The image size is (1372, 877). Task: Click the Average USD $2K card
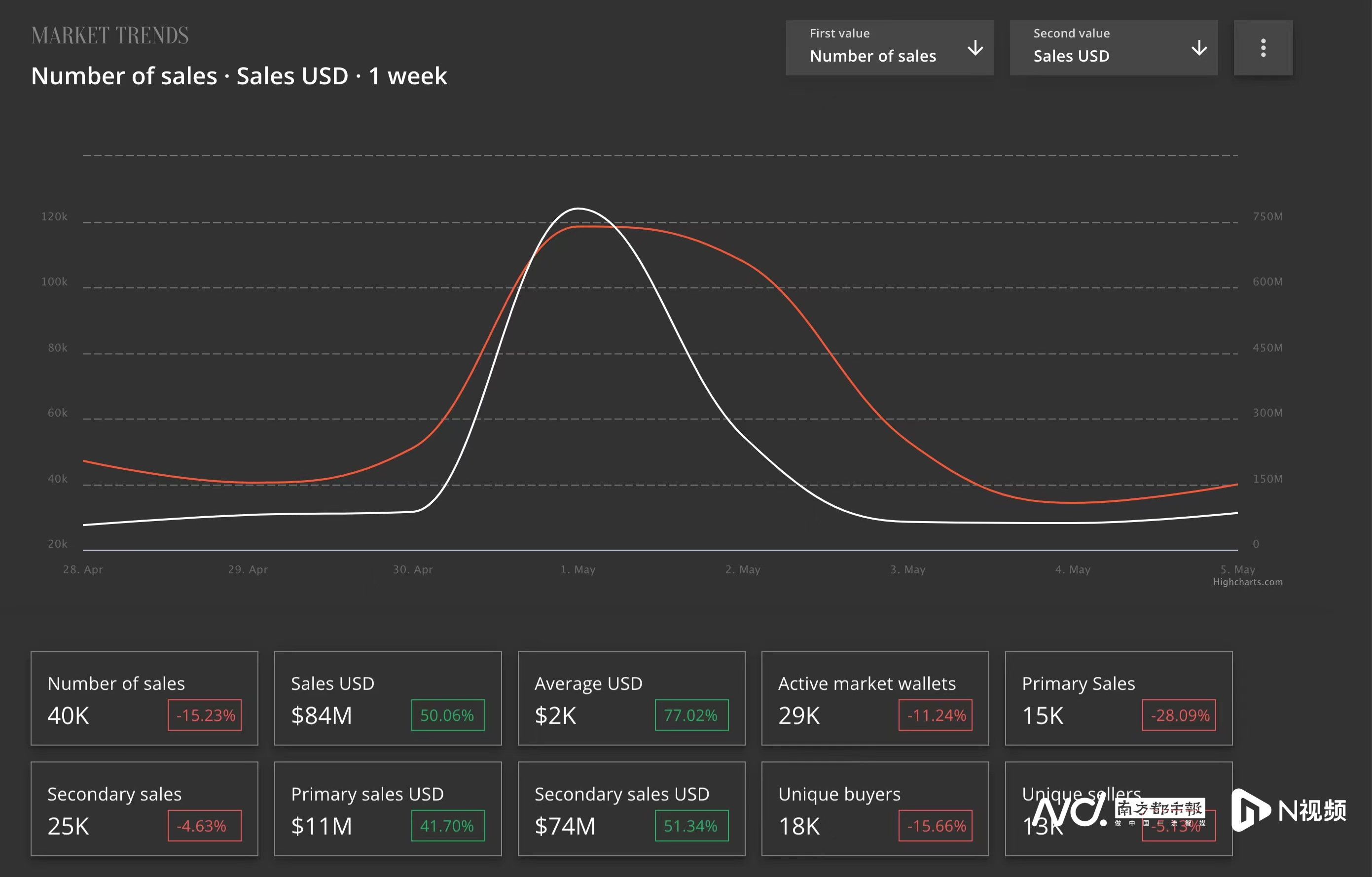(x=631, y=698)
